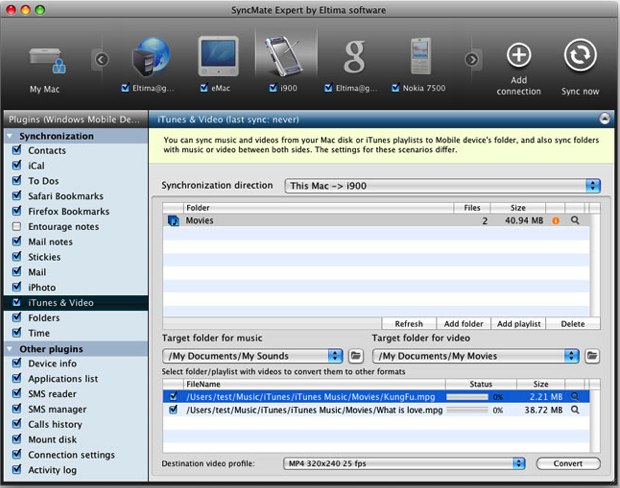Open the Activity log plugin

(76, 470)
